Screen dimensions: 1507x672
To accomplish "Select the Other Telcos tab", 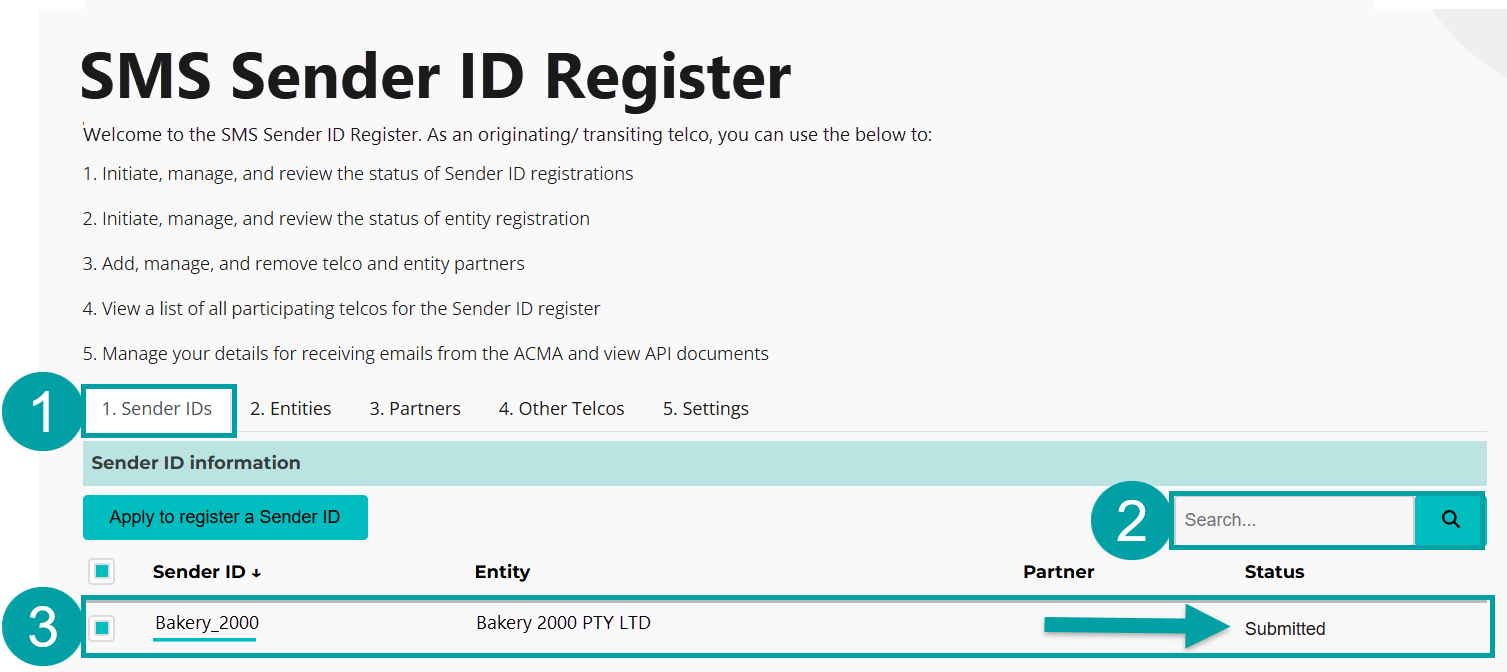I will (561, 408).
